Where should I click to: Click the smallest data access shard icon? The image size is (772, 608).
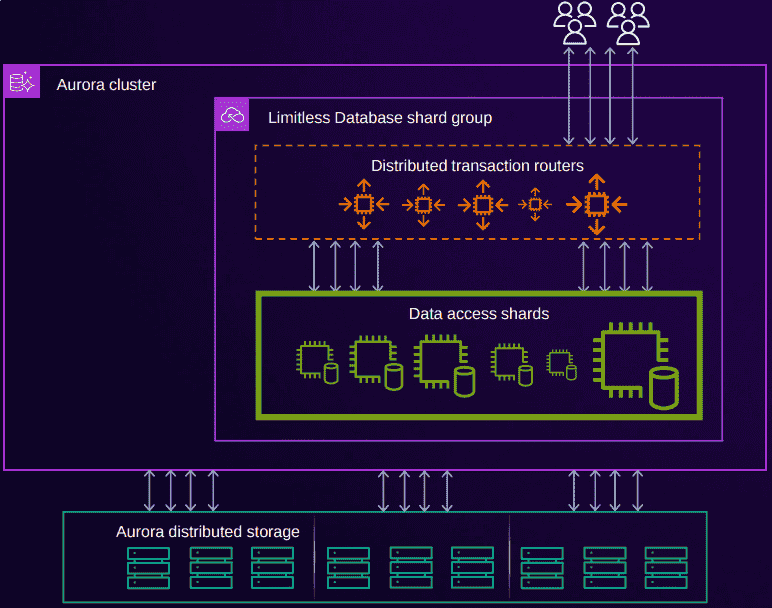coord(561,364)
